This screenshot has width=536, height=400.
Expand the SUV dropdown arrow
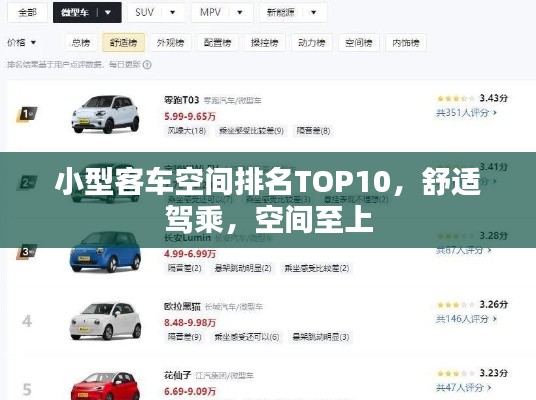(173, 13)
